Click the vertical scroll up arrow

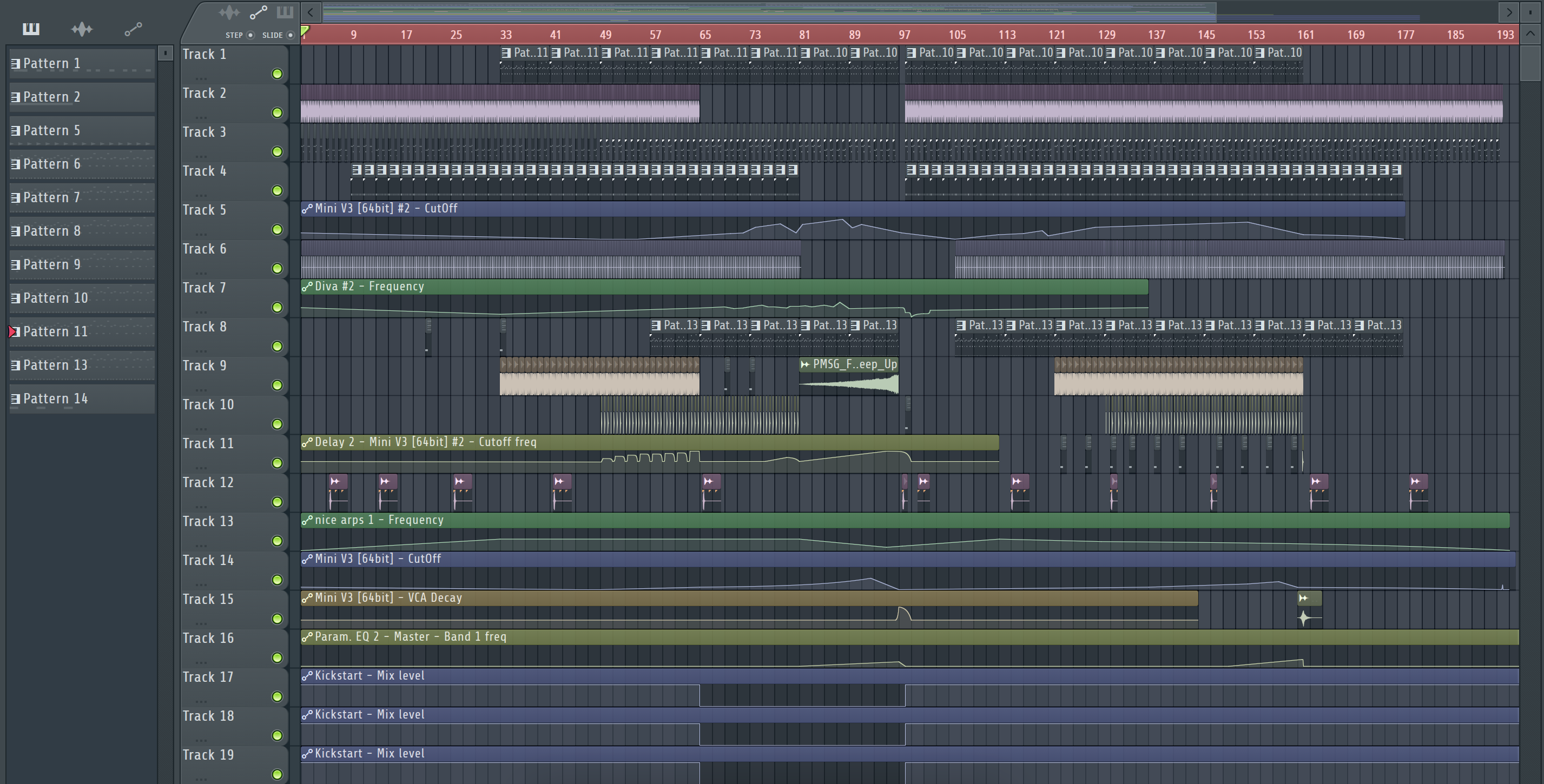coord(1530,35)
